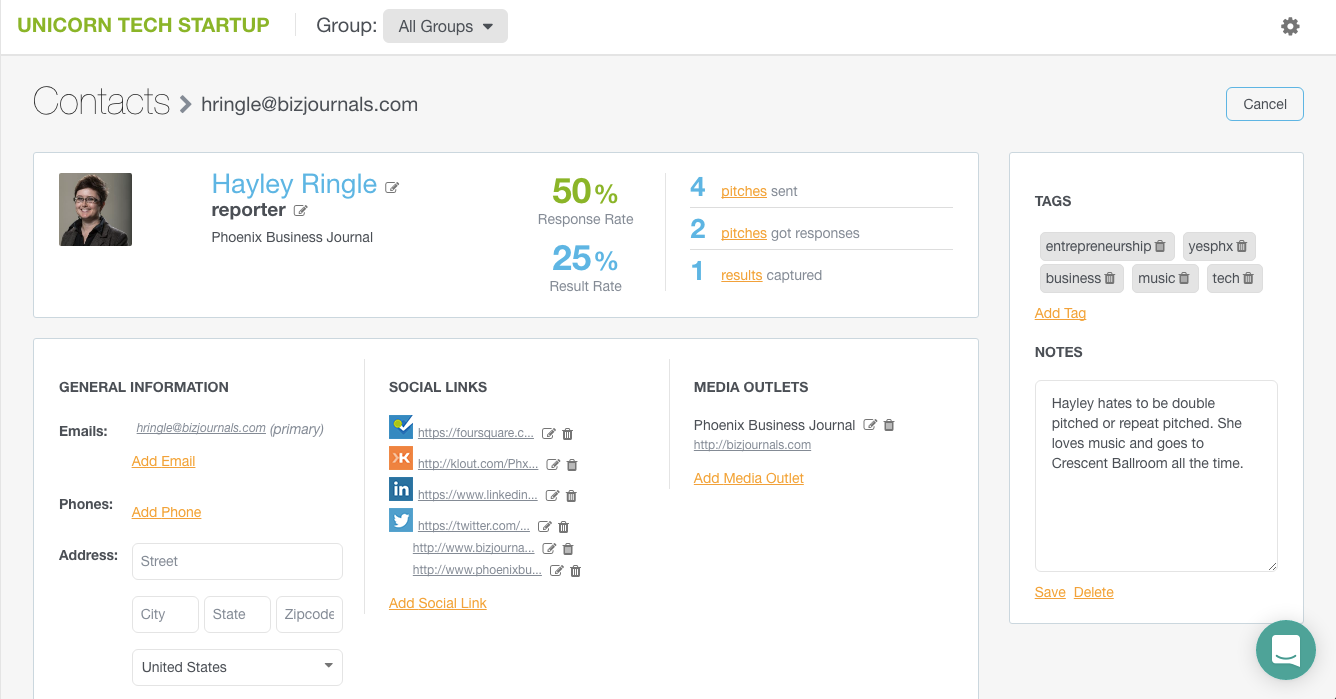Open the settings gear icon
1336x699 pixels.
(x=1290, y=27)
